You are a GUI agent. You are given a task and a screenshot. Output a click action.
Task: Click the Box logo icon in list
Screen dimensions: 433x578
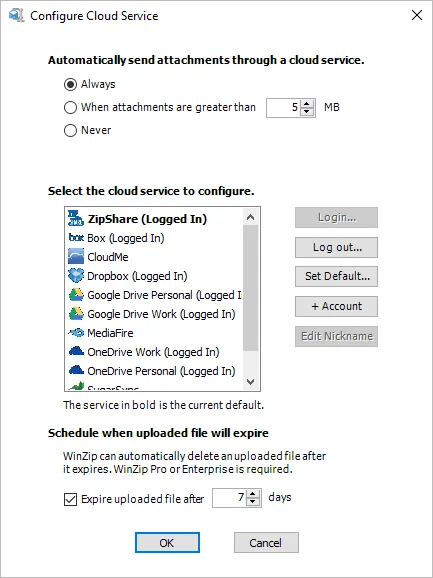click(76, 238)
